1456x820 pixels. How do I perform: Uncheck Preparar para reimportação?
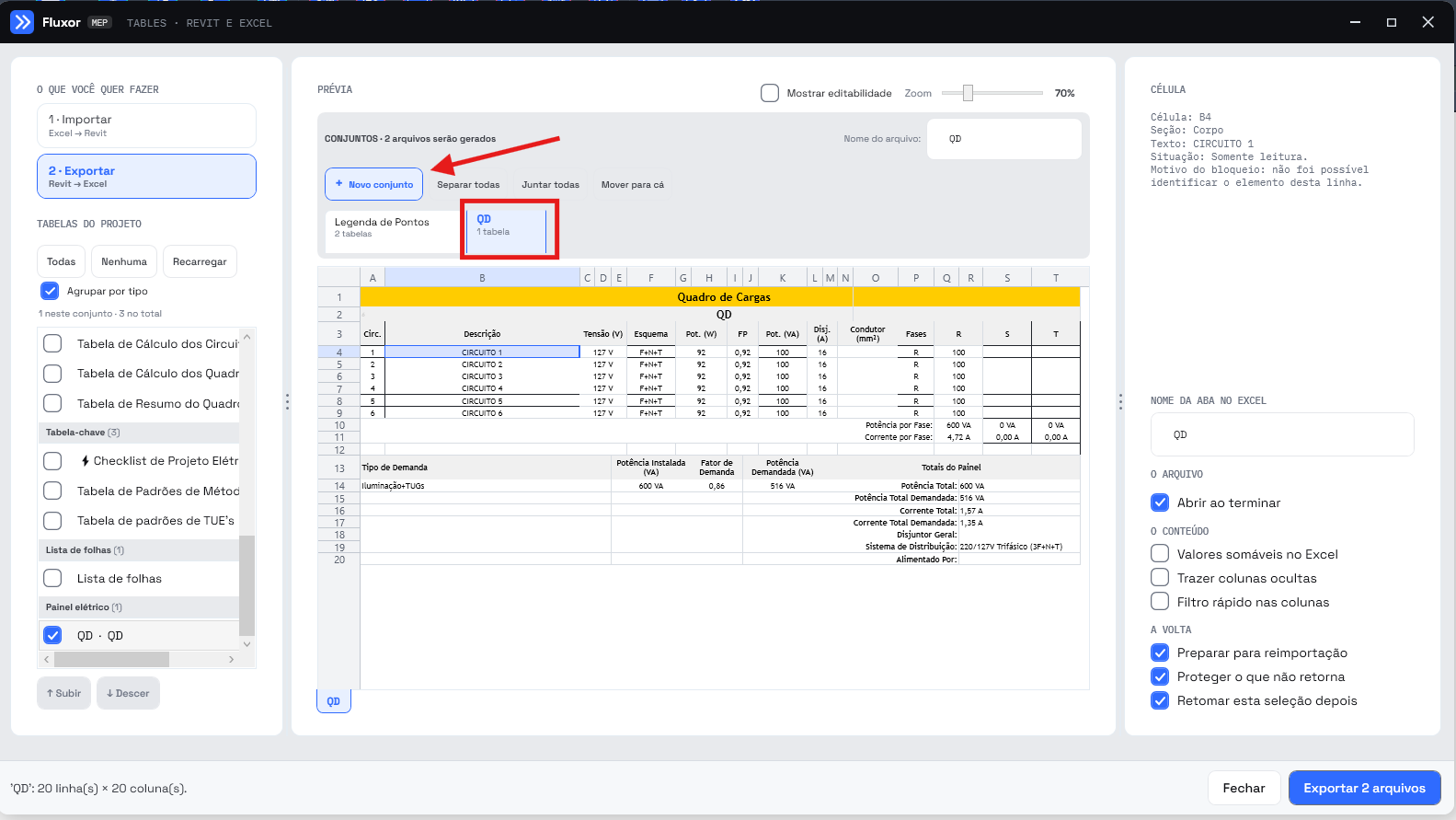1160,653
